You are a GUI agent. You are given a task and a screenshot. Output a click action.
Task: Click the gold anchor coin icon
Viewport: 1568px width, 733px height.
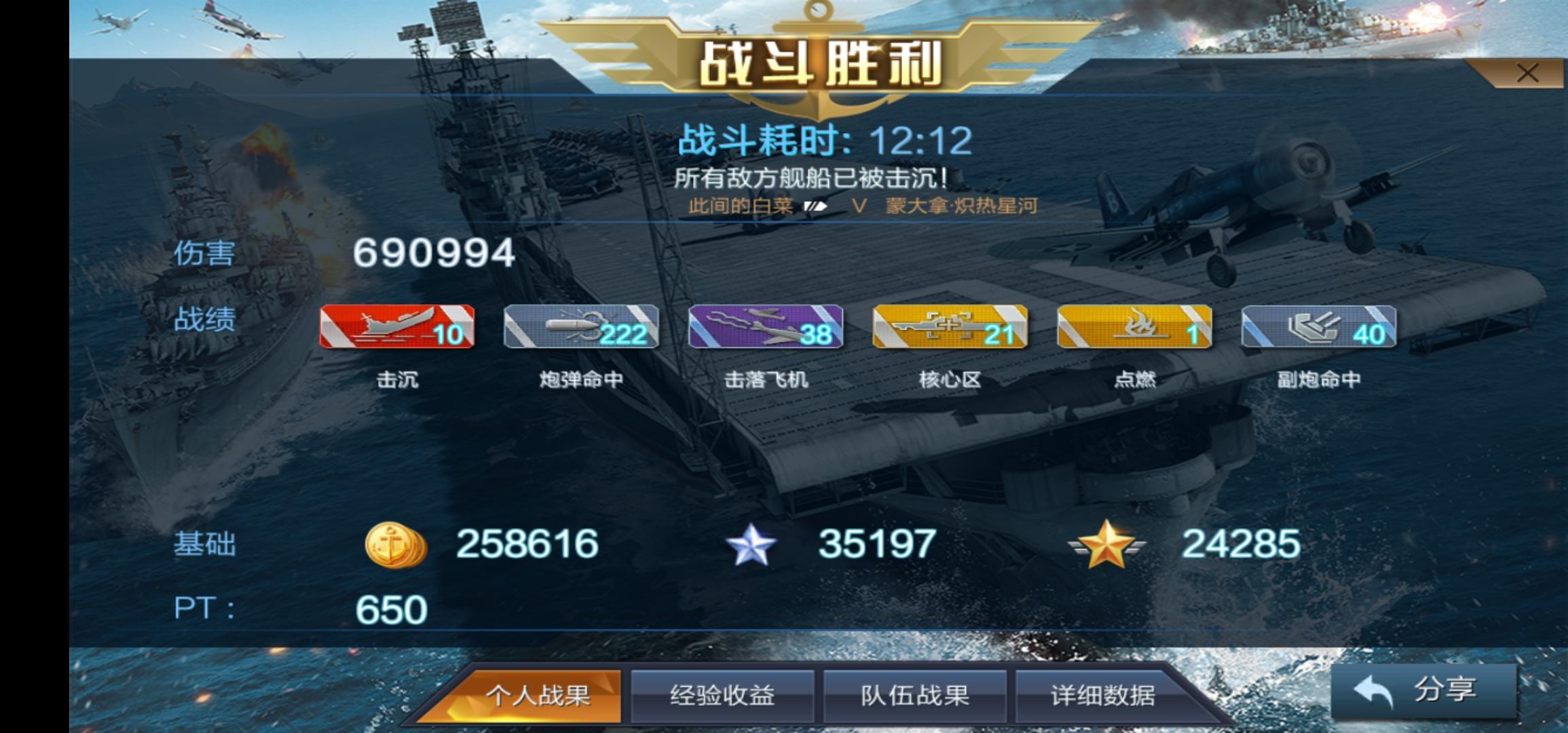[x=396, y=544]
